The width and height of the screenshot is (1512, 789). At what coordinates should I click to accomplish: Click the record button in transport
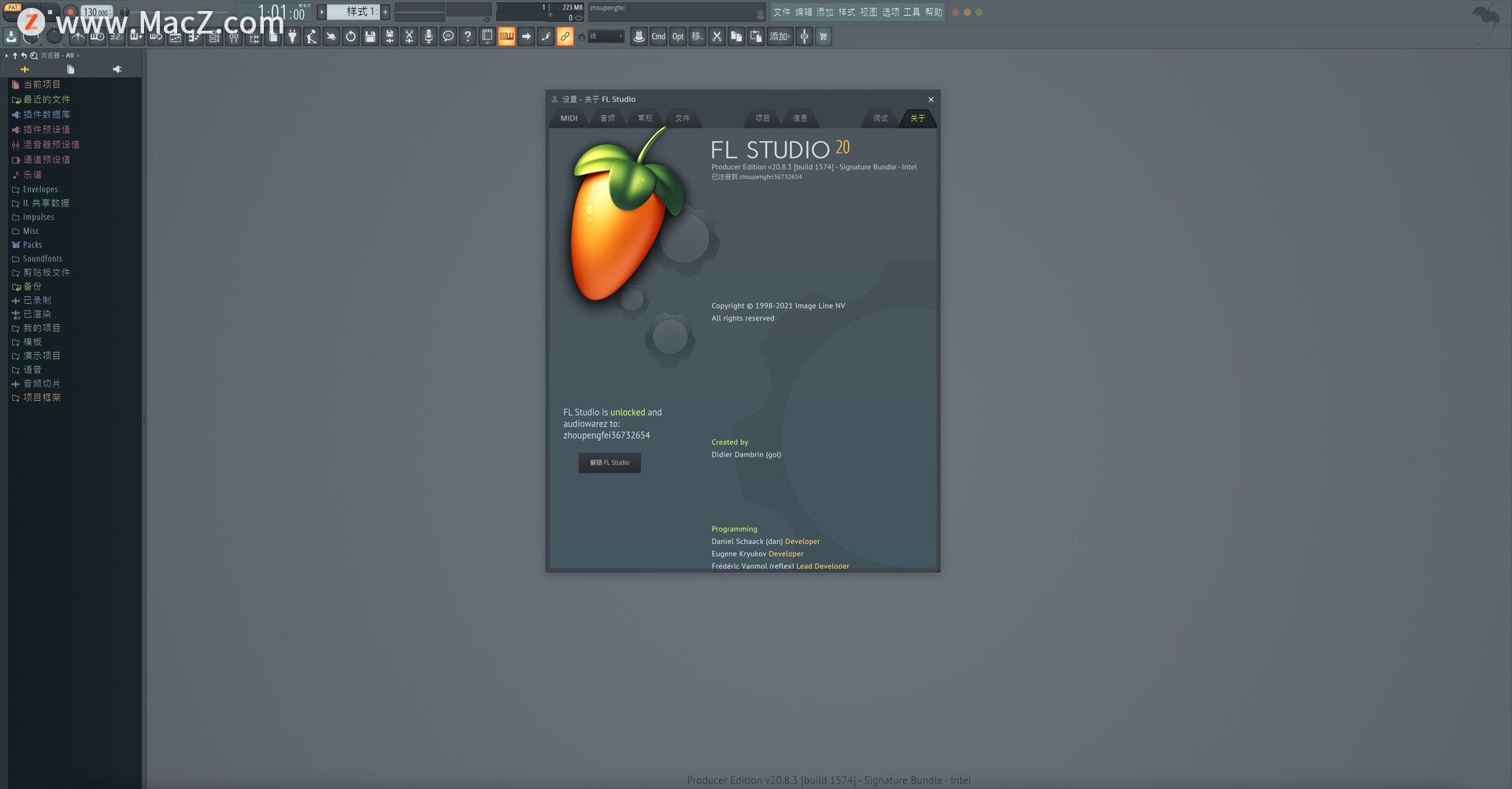70,12
